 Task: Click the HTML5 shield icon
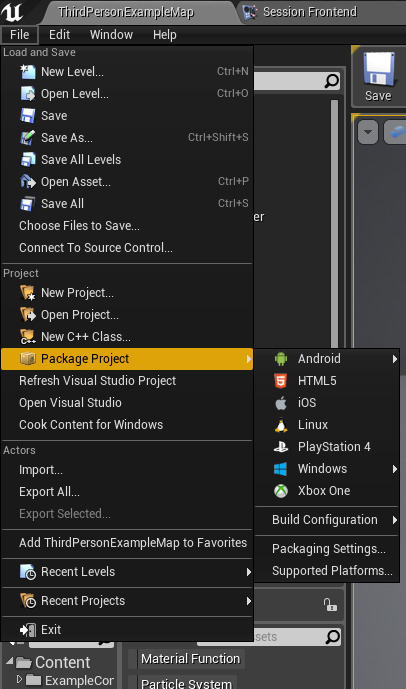point(281,381)
